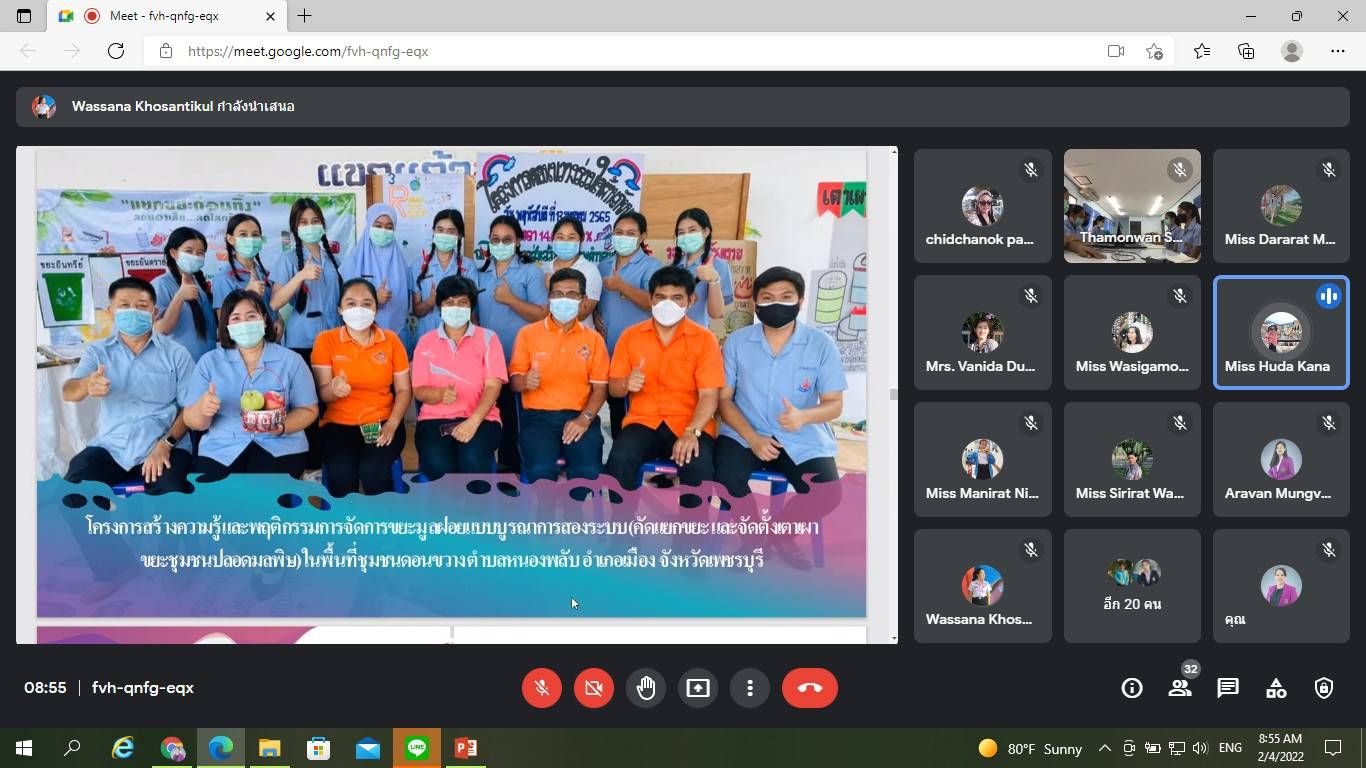Viewport: 1366px width, 768px height.
Task: Open the chat with everyone panel
Action: coord(1228,688)
